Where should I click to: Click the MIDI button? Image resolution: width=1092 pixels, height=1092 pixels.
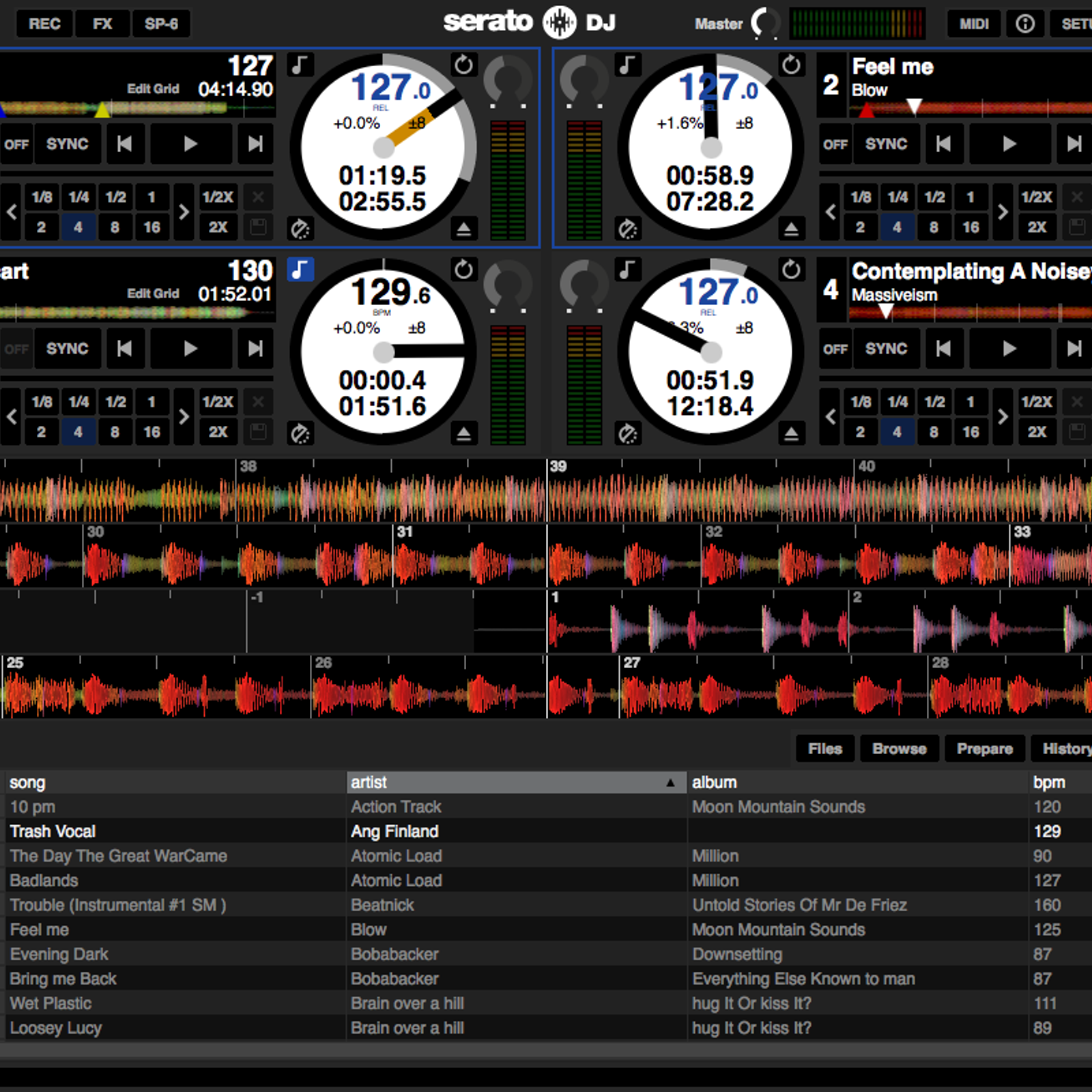(974, 24)
